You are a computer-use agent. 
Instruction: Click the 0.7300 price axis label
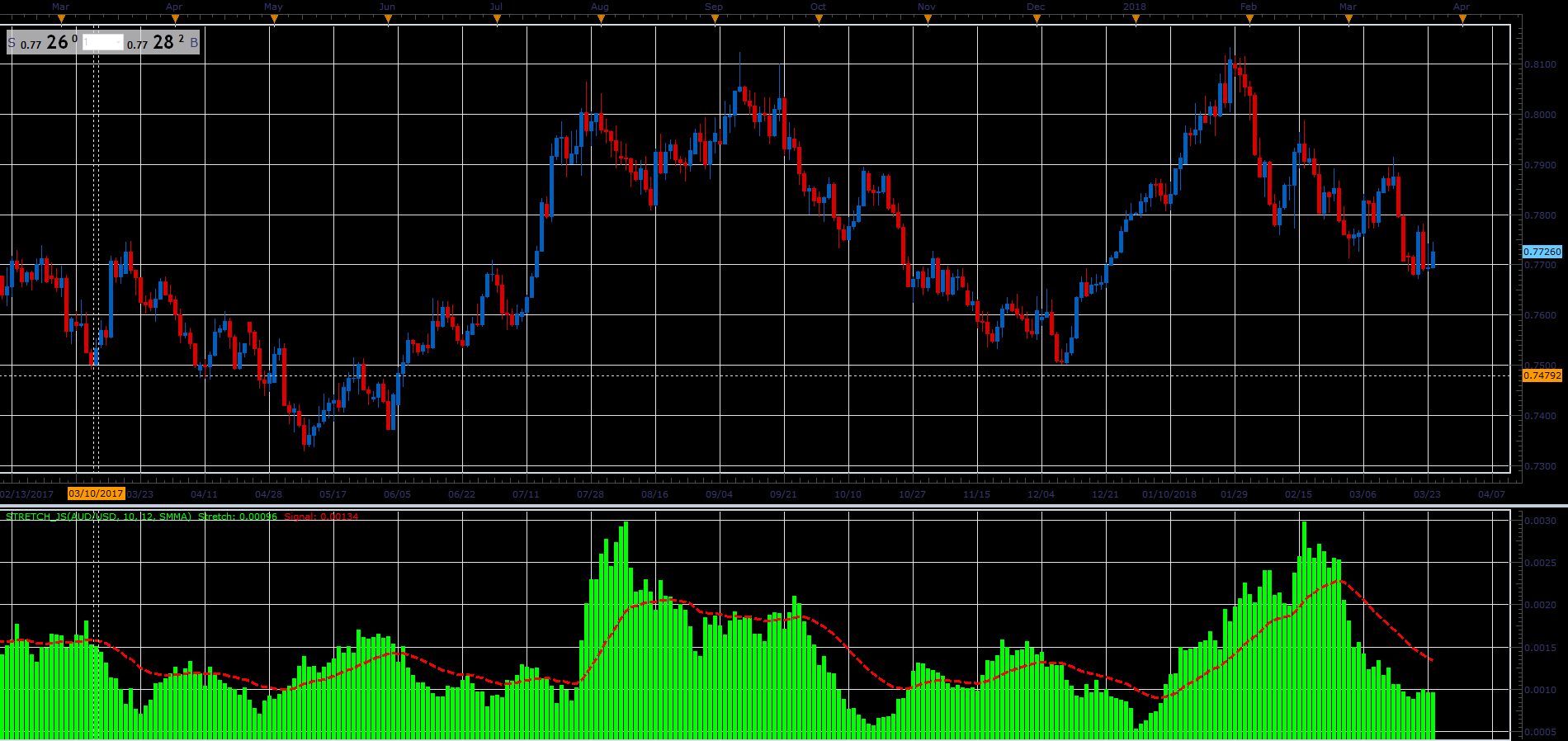[x=1540, y=466]
